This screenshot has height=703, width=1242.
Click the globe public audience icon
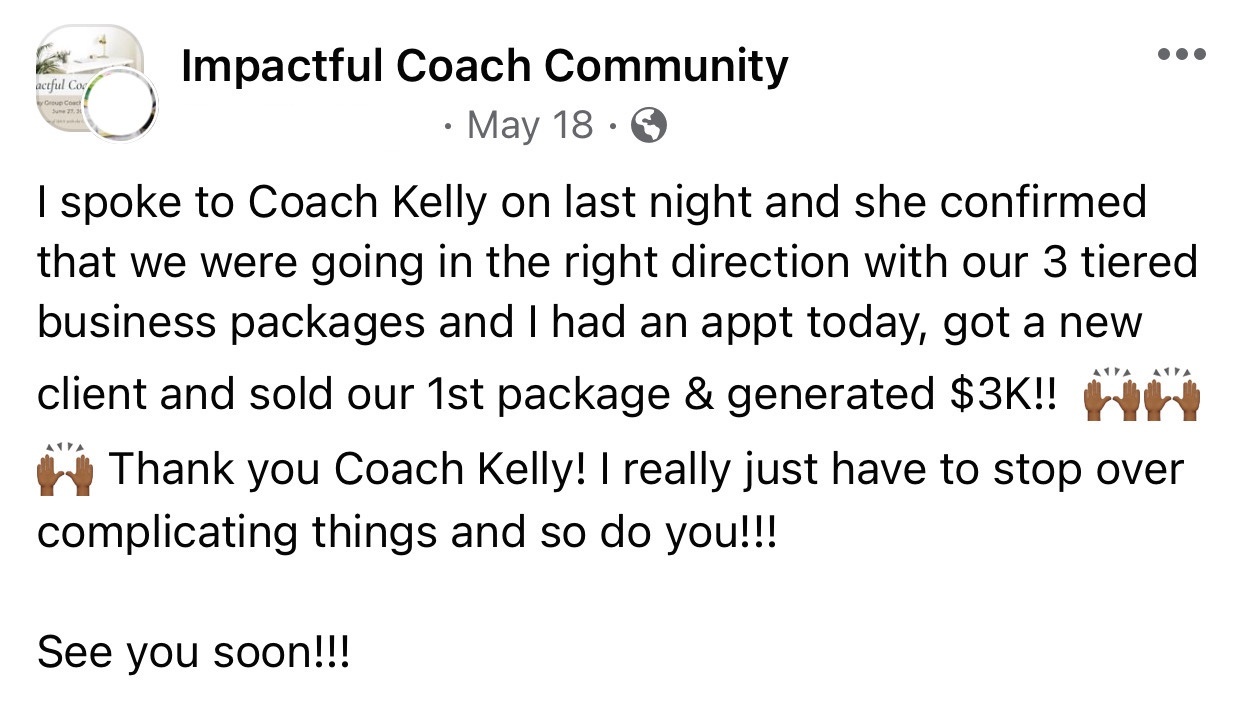(x=650, y=126)
